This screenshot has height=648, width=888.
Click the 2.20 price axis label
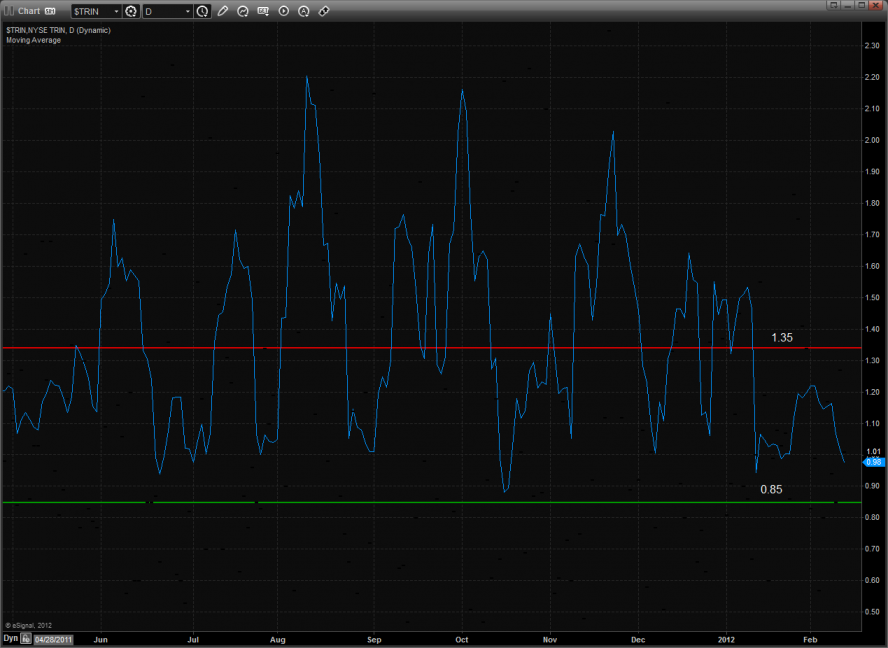pyautogui.click(x=872, y=77)
